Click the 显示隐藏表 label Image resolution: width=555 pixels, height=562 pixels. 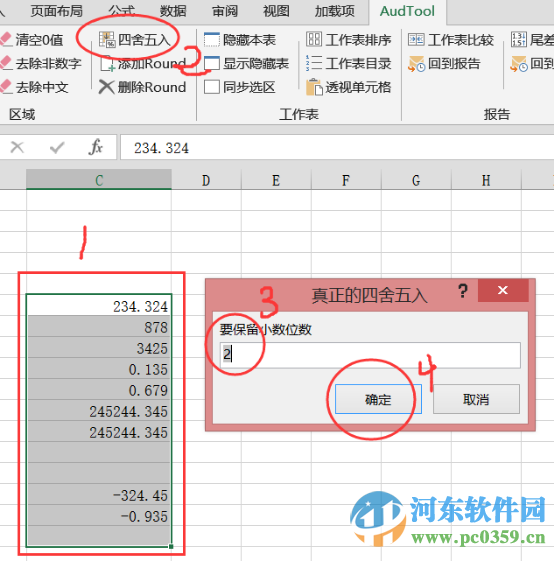[x=256, y=63]
